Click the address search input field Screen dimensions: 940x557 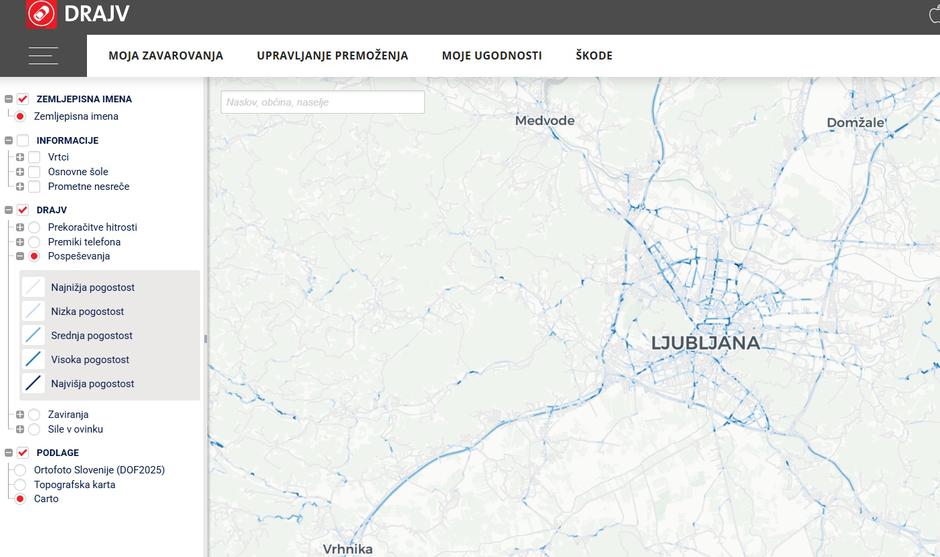(x=322, y=102)
